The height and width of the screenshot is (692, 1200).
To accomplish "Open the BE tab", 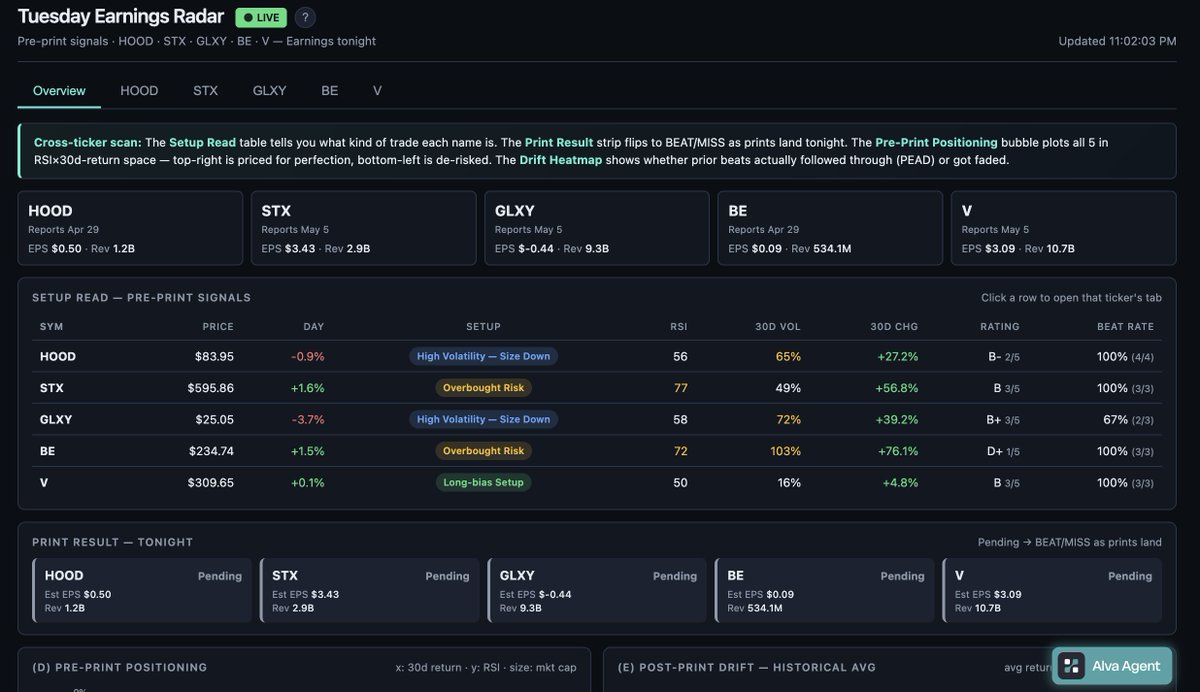I will (x=329, y=90).
